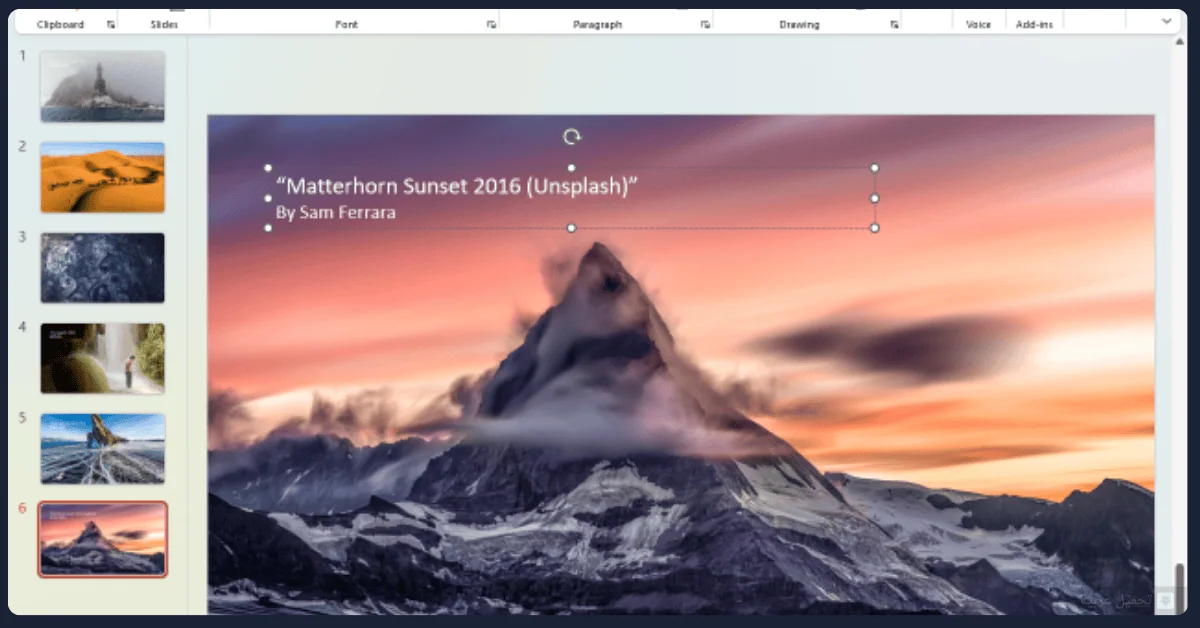Click the Paragraph group label

597,24
